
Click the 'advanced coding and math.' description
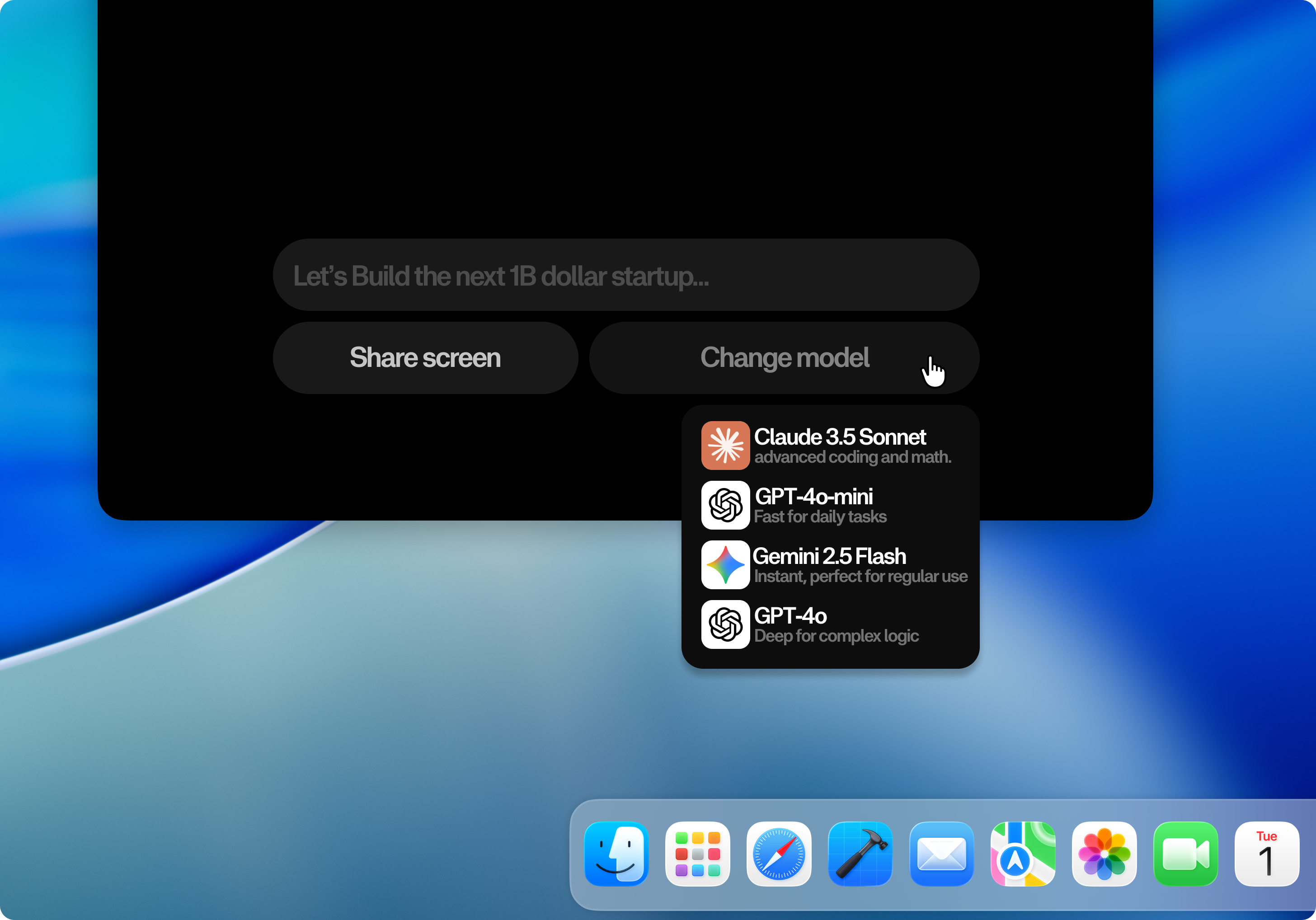(852, 457)
